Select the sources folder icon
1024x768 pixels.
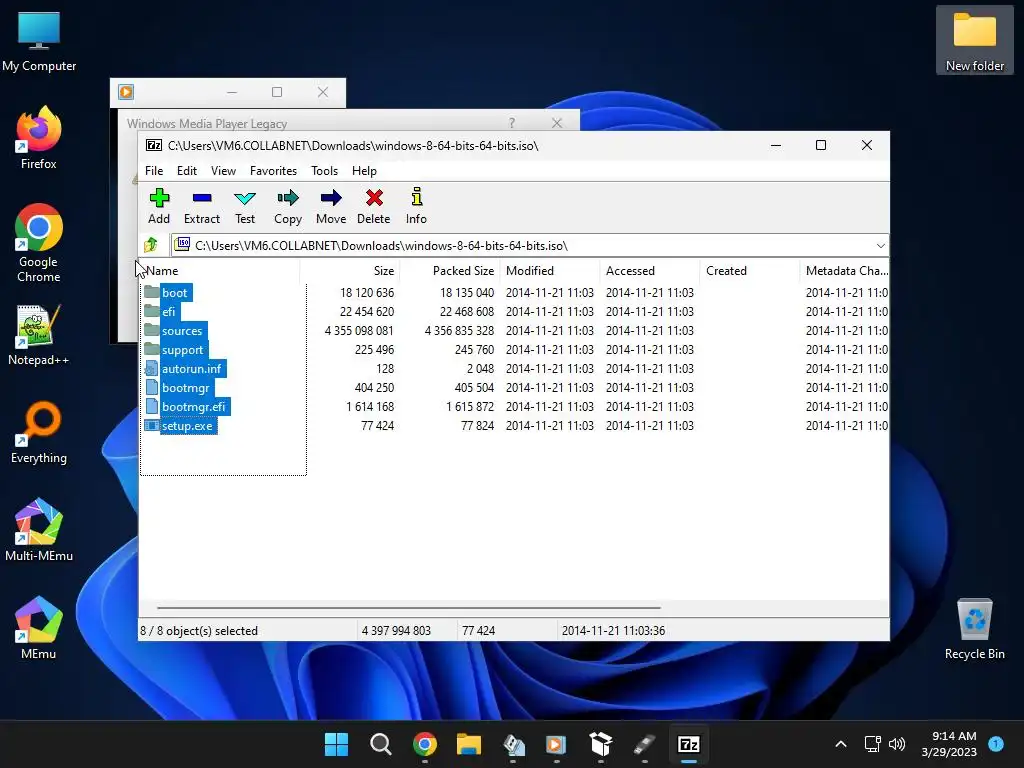[152, 330]
